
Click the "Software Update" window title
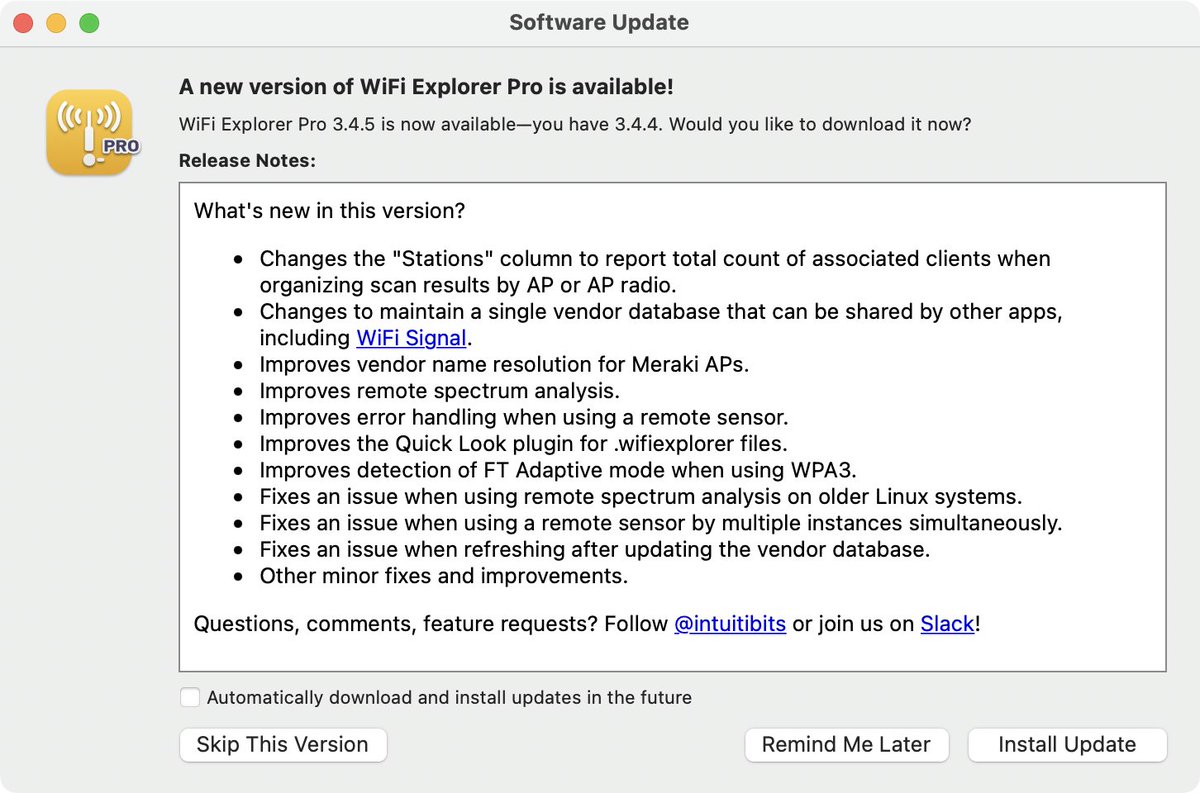coord(599,22)
